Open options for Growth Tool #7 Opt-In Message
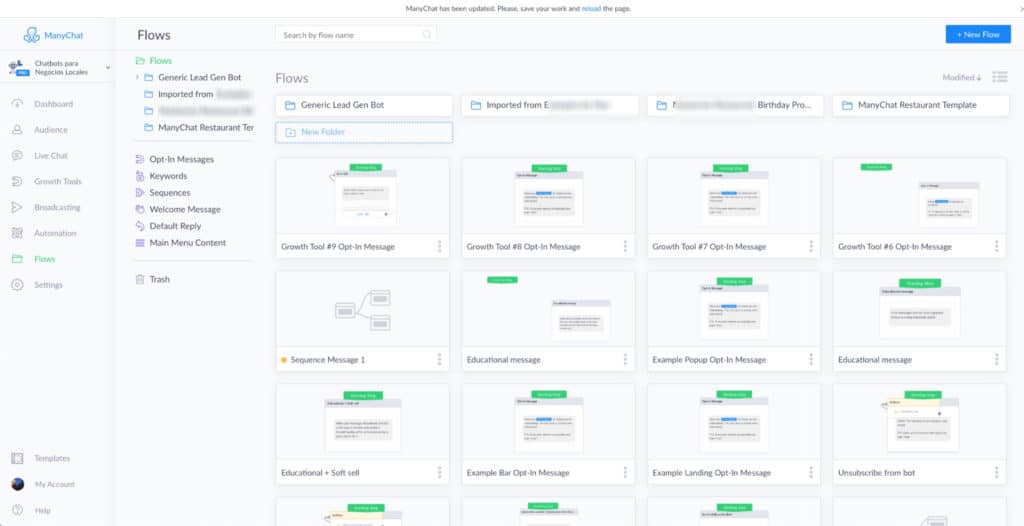1024x526 pixels. [x=811, y=246]
